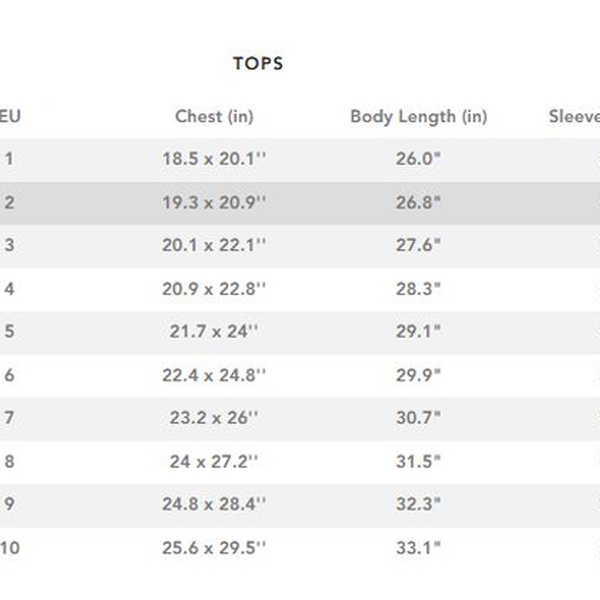
Task: Click body length 29.9" cell
Action: tap(418, 376)
